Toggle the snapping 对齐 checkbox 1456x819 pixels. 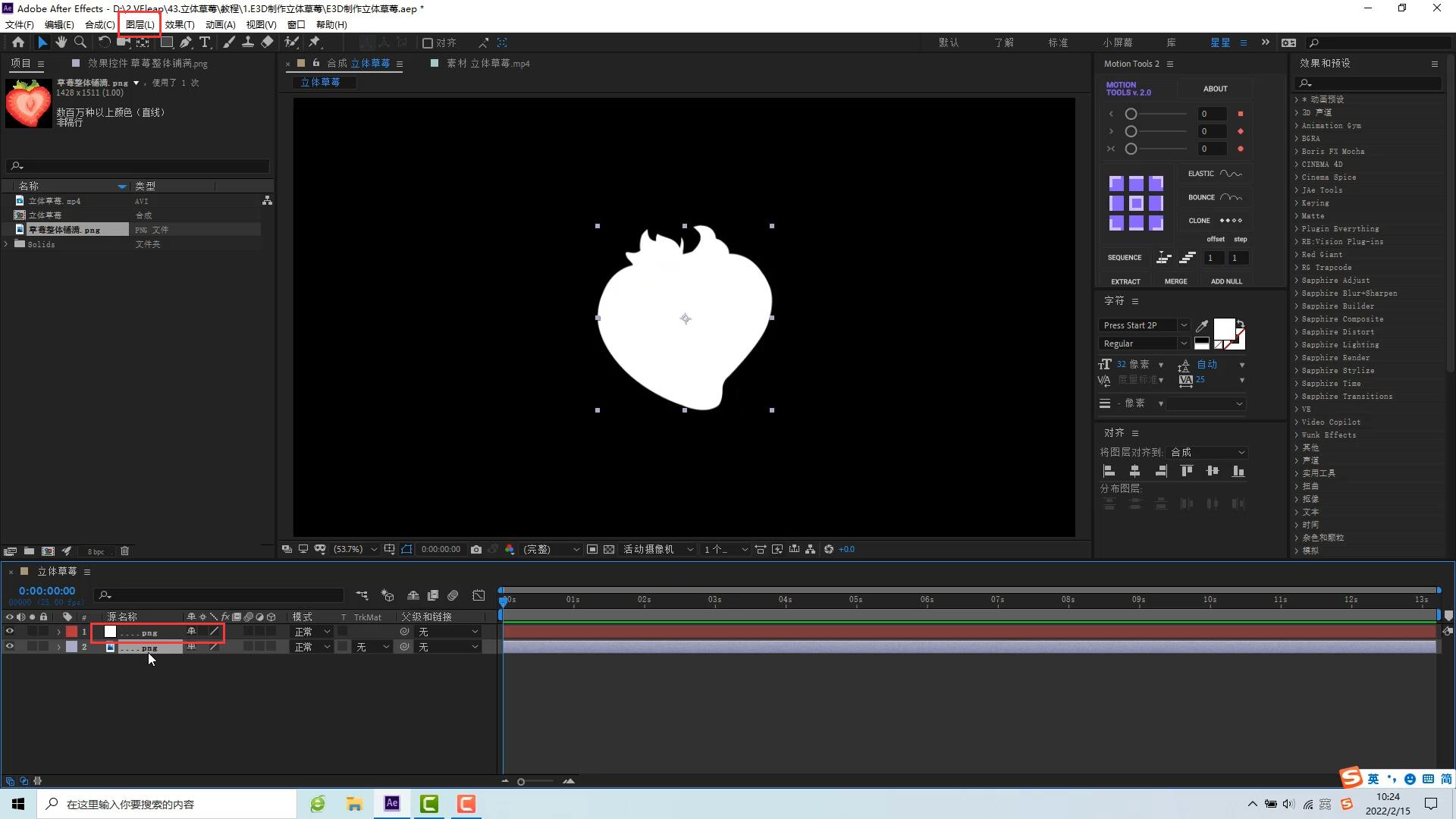point(428,43)
